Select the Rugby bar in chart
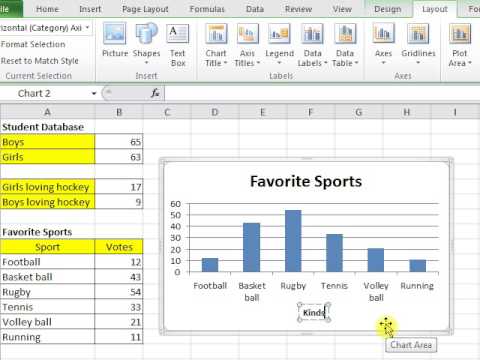 pyautogui.click(x=293, y=241)
